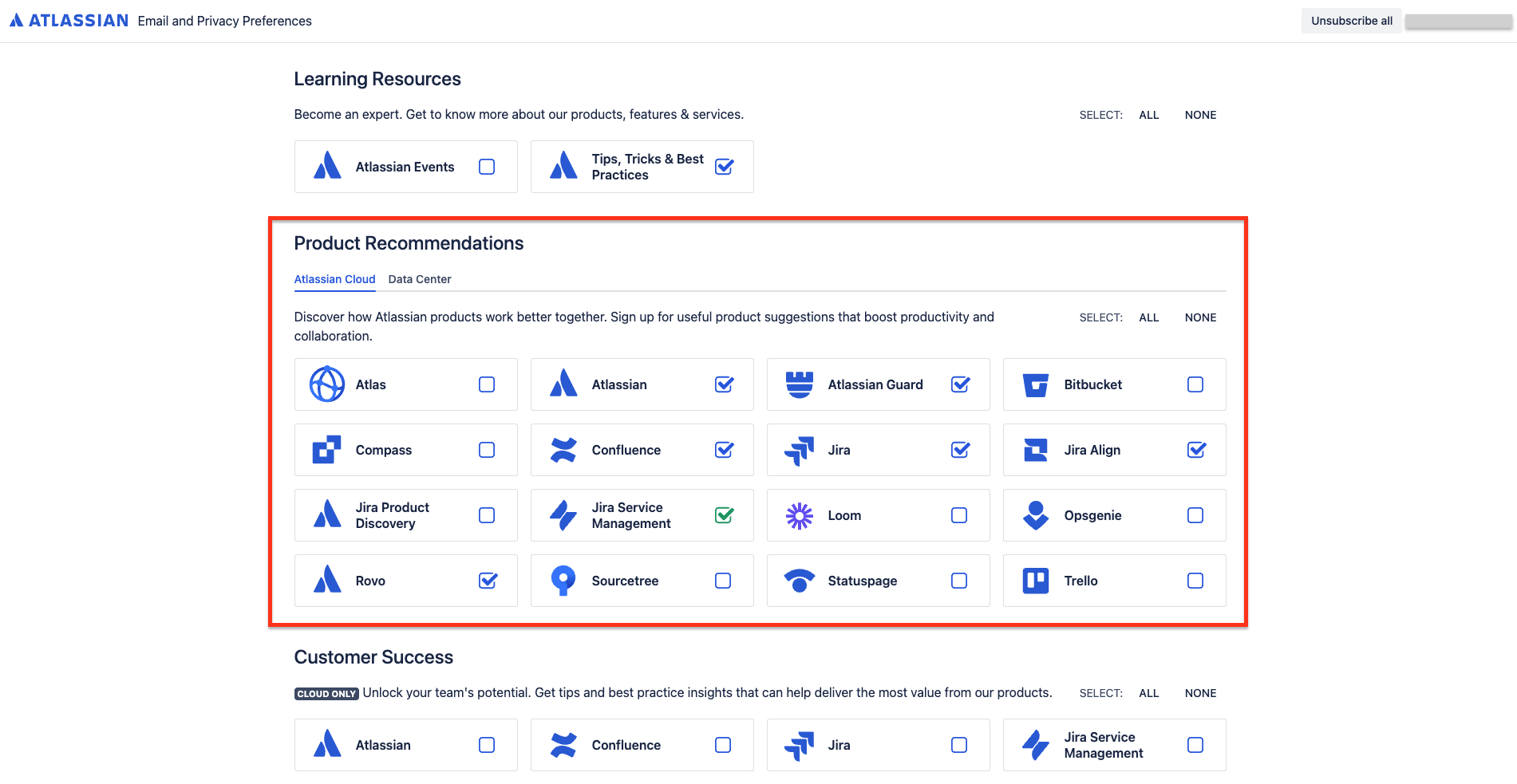Uncheck Jira Service Management recommendations checkbox
The image size is (1517, 784).
tap(724, 515)
